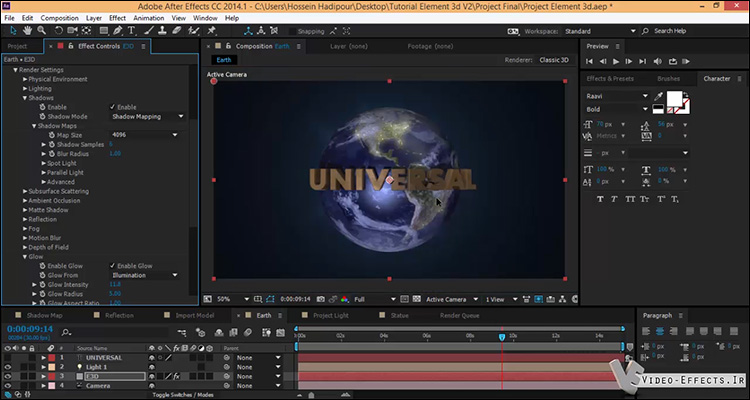The image size is (750, 400).
Task: Expand the Reflection group
Action: (x=25, y=219)
